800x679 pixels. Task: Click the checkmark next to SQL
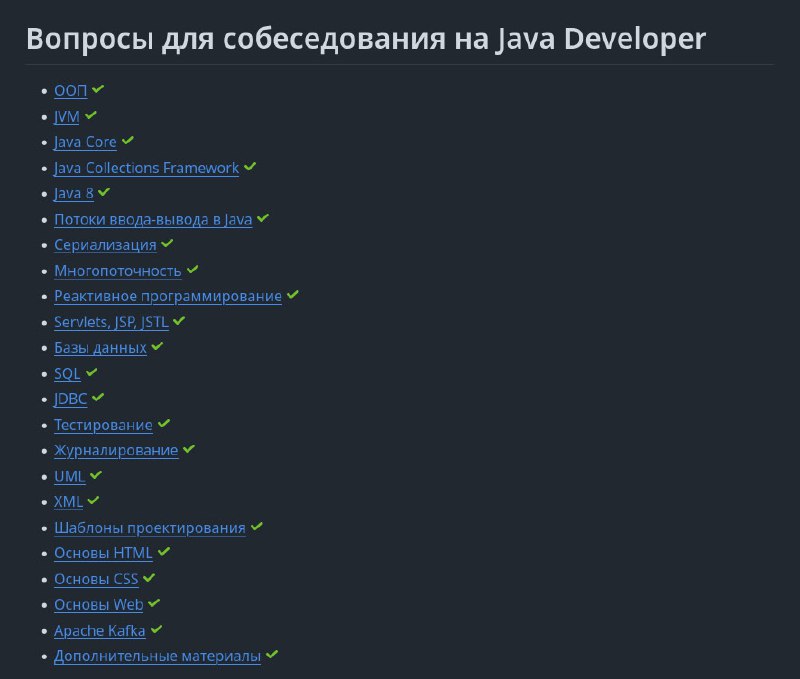(x=91, y=372)
